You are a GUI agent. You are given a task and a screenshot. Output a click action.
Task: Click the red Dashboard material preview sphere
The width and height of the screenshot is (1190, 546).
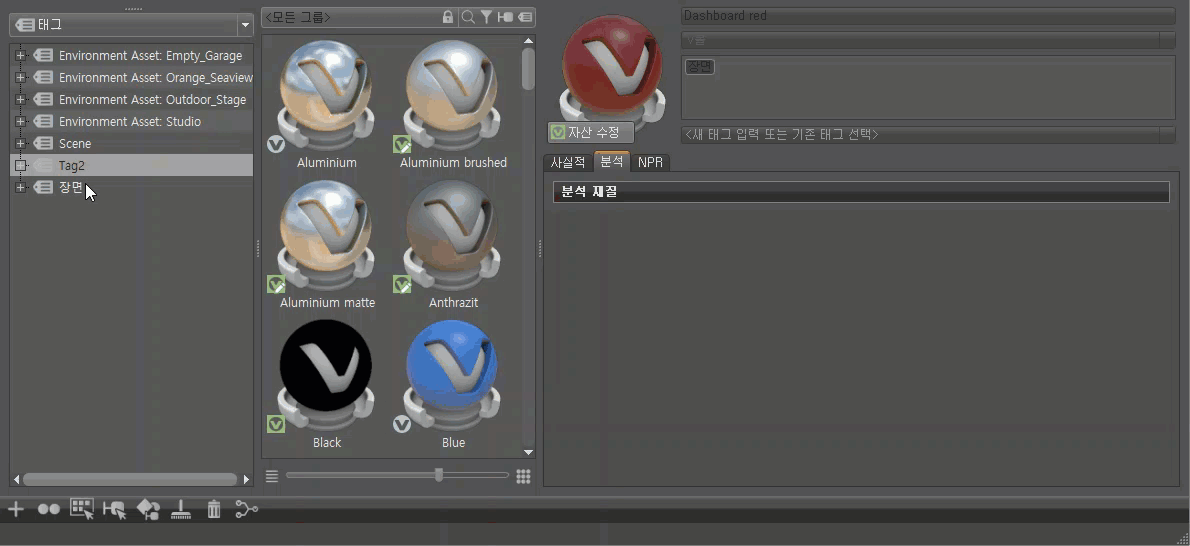point(612,65)
